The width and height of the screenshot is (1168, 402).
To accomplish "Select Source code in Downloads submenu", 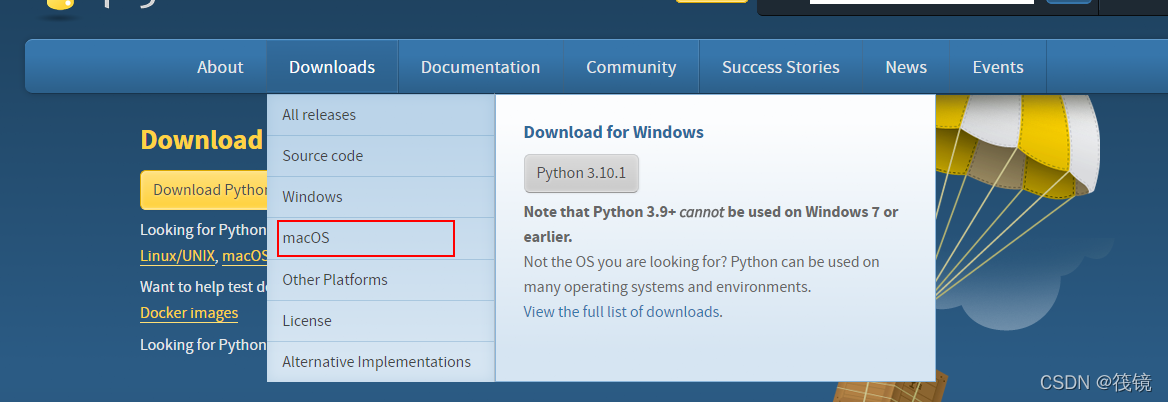I will (x=381, y=156).
